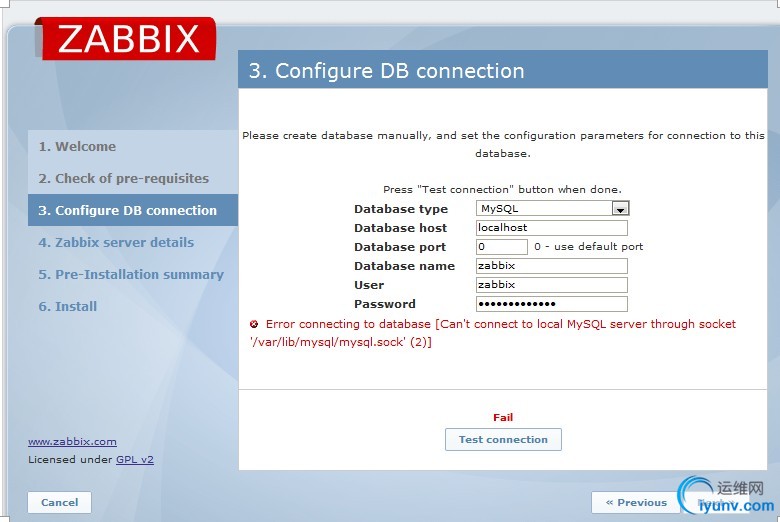The image size is (780, 522).
Task: Focus the Database port field
Action: (501, 247)
